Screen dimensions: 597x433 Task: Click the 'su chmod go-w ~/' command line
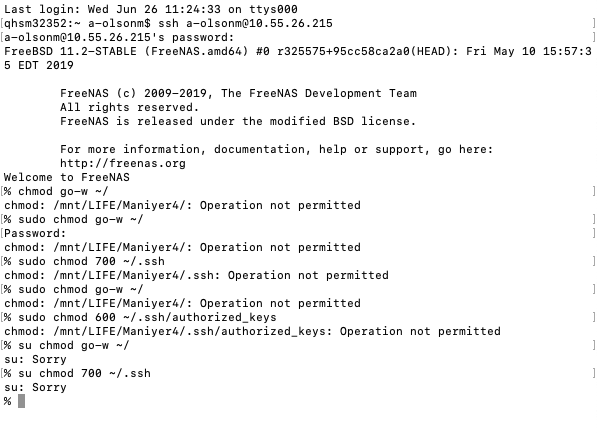click(73, 345)
